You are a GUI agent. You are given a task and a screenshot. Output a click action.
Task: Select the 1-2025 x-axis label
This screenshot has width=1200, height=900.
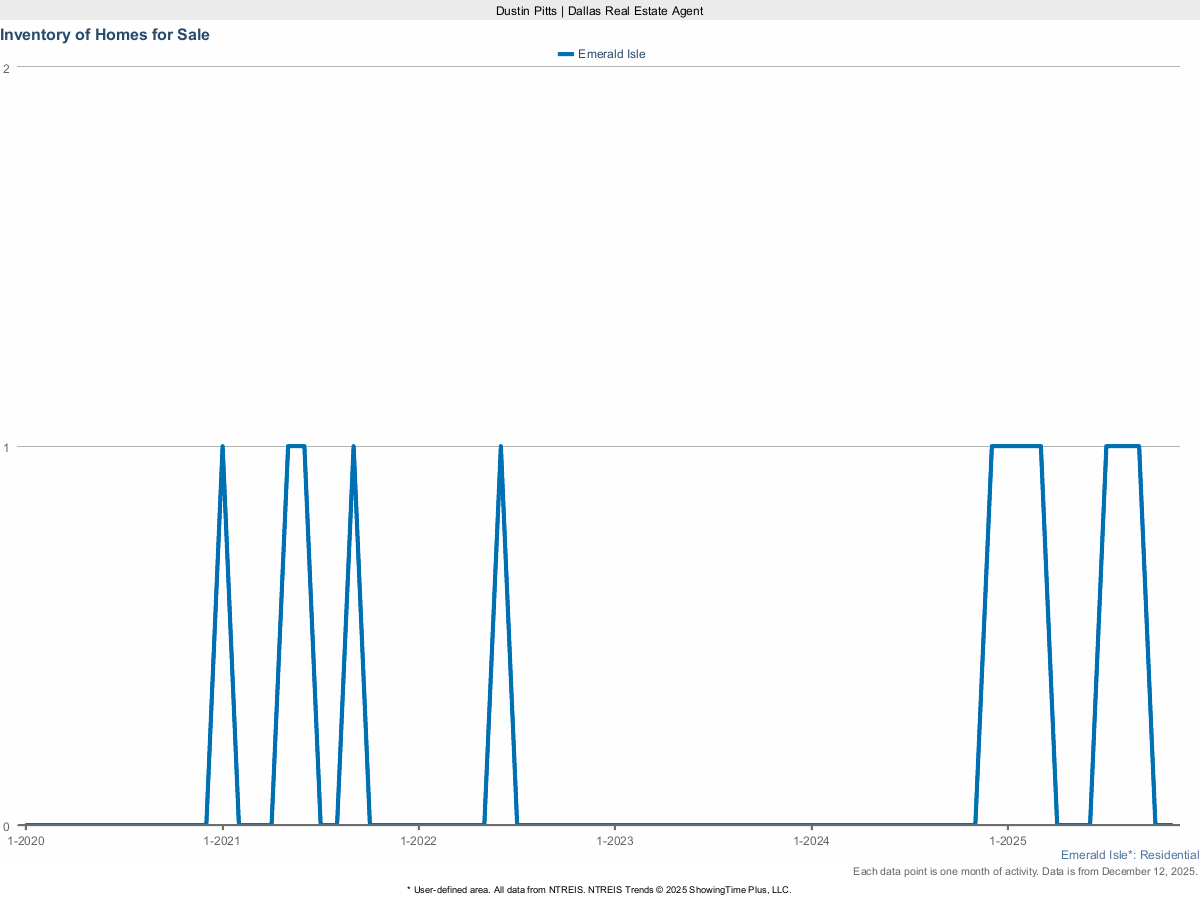coord(1008,841)
